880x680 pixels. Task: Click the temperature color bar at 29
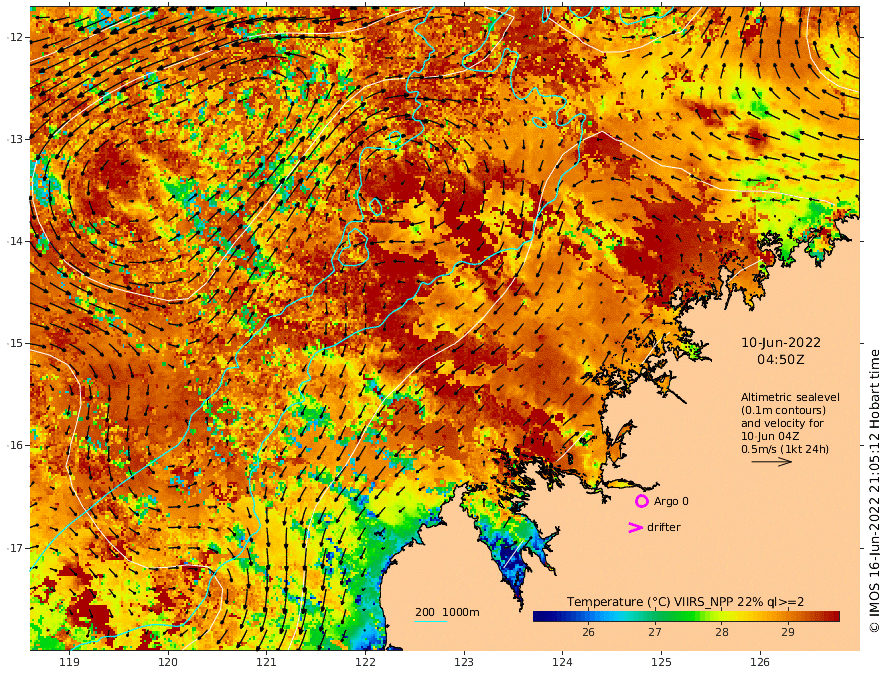788,617
